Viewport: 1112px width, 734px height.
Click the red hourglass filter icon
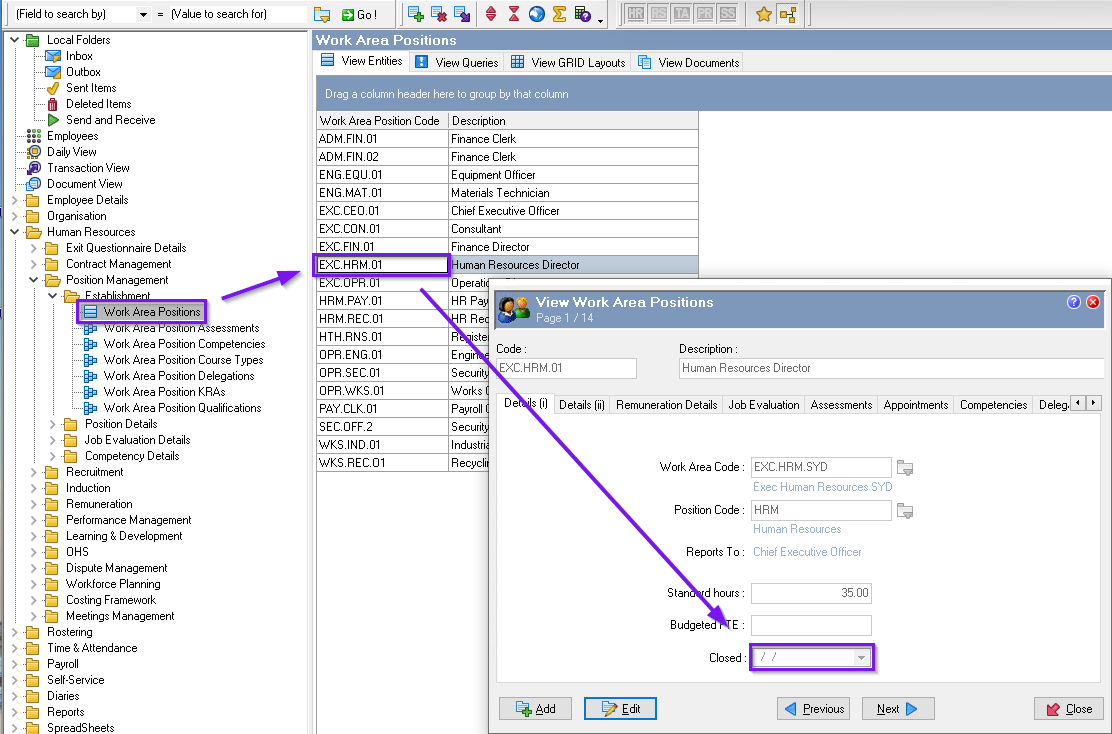click(x=514, y=14)
